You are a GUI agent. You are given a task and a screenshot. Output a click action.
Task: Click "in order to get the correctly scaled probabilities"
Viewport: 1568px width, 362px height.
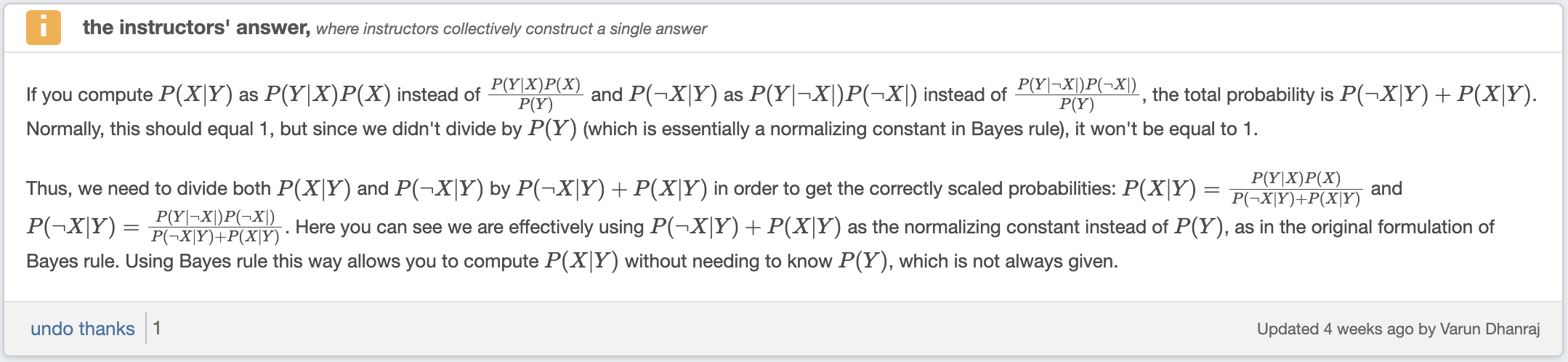tap(914, 189)
